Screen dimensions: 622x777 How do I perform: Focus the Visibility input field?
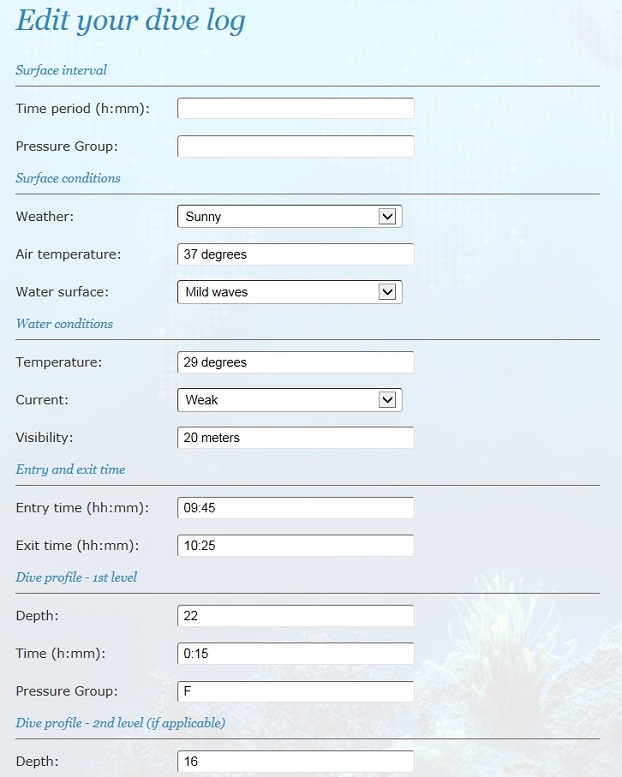pyautogui.click(x=295, y=437)
